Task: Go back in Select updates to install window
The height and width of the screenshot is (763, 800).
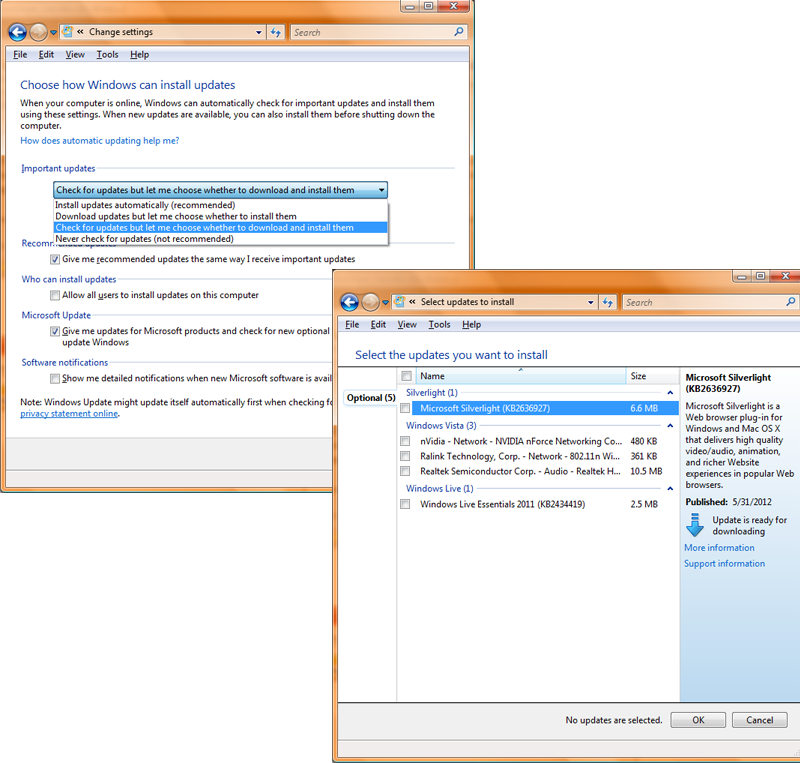Action: pyautogui.click(x=349, y=302)
